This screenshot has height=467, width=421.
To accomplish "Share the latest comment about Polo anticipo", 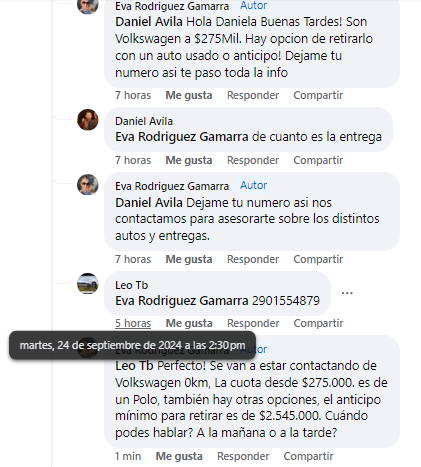I will click(x=308, y=456).
